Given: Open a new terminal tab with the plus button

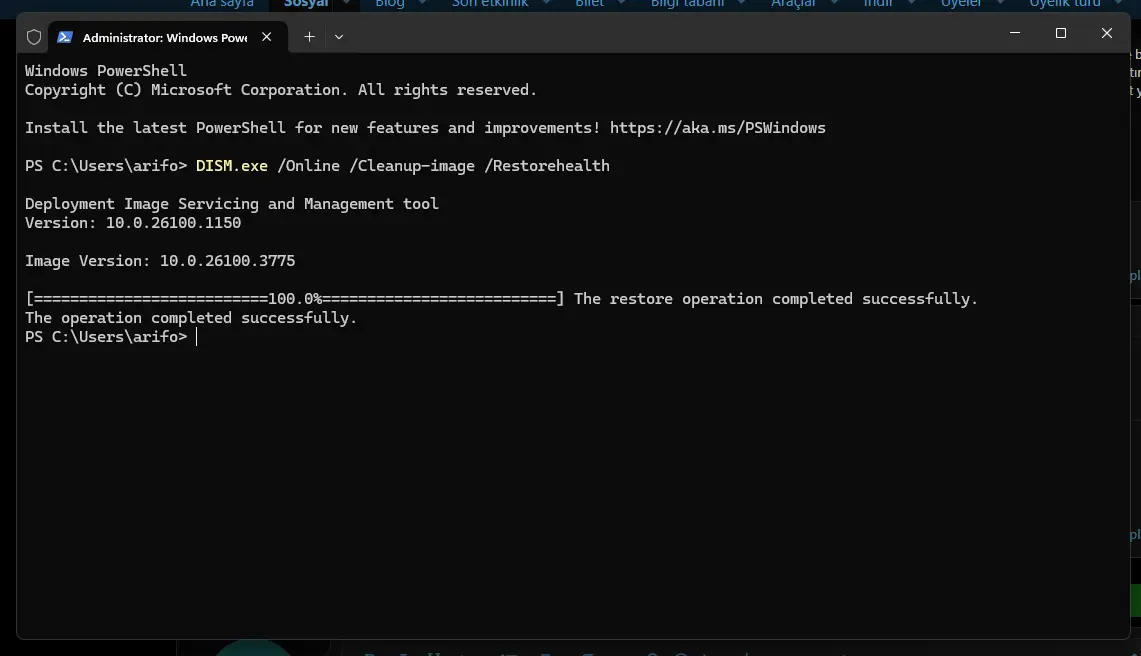Looking at the screenshot, I should (x=309, y=36).
